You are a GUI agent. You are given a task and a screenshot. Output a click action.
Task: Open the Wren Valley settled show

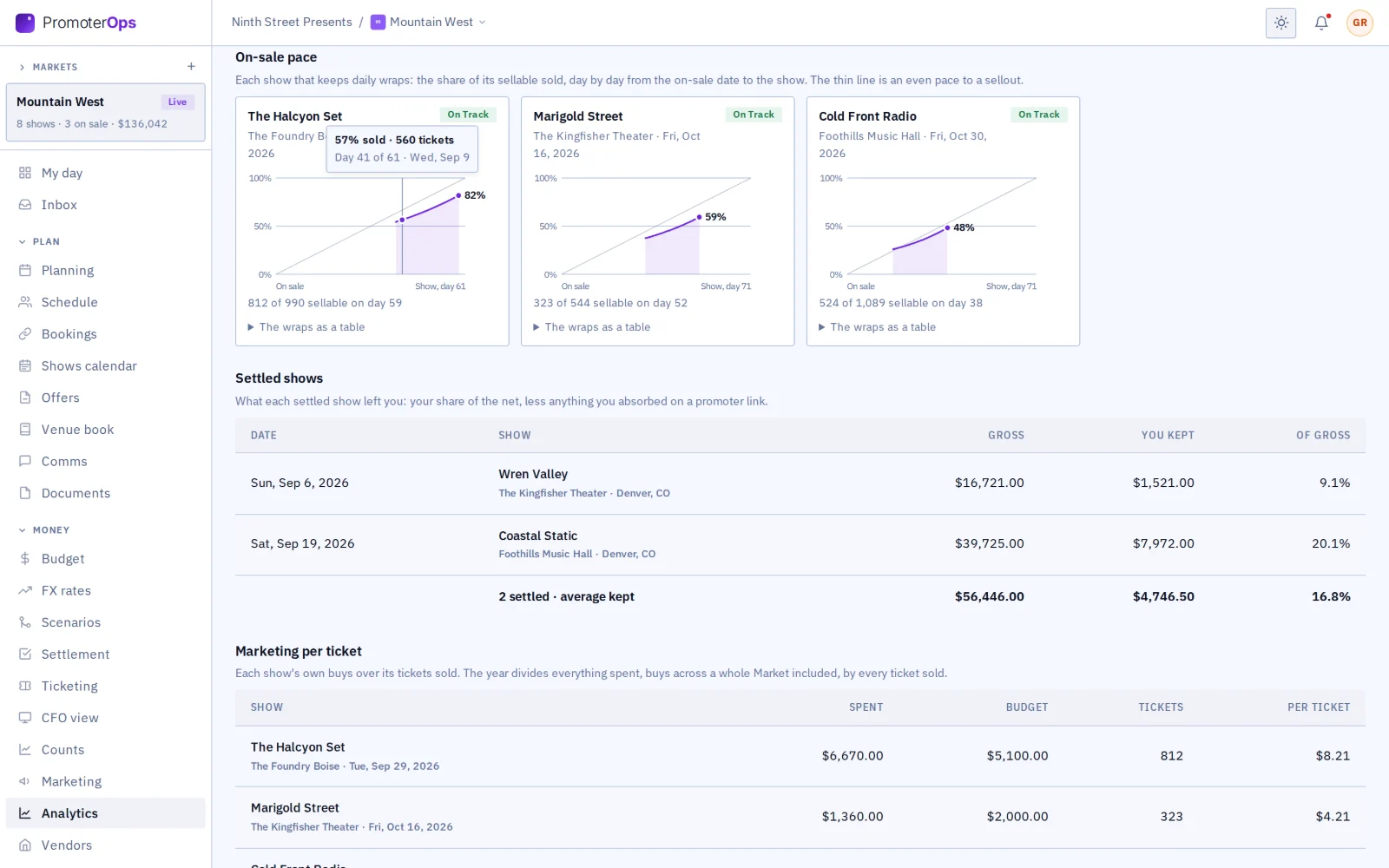tap(800, 483)
